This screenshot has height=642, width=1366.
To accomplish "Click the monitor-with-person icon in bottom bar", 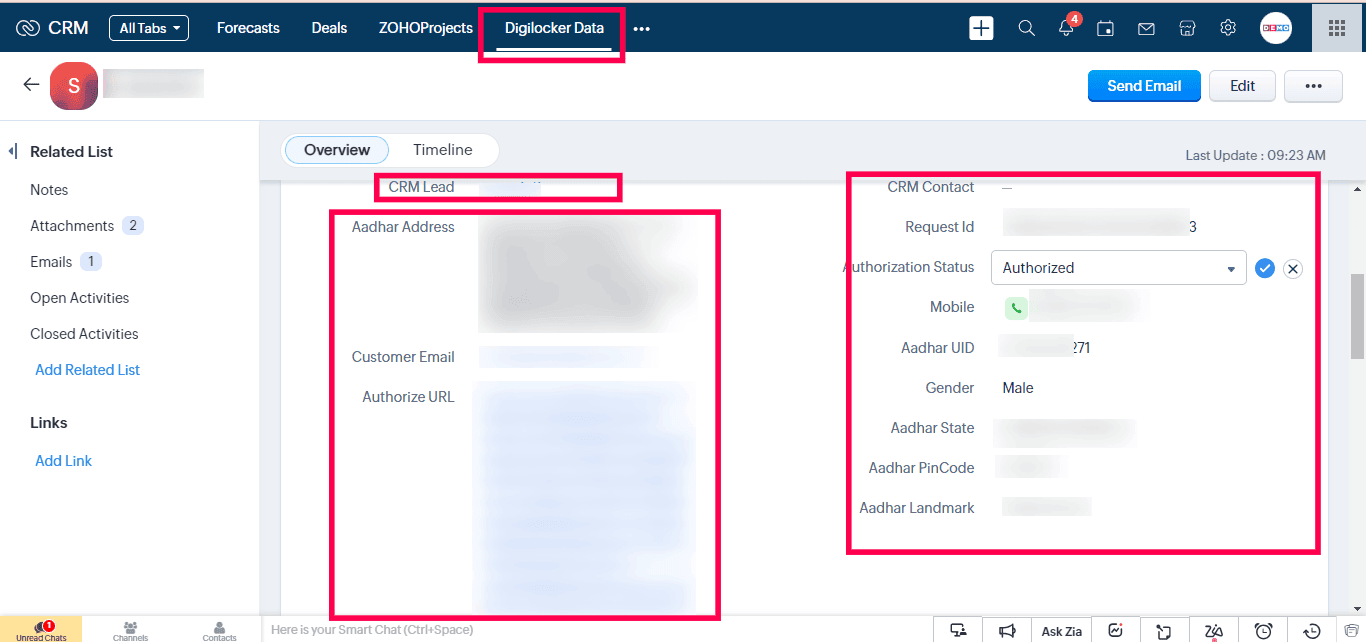I will pyautogui.click(x=958, y=630).
